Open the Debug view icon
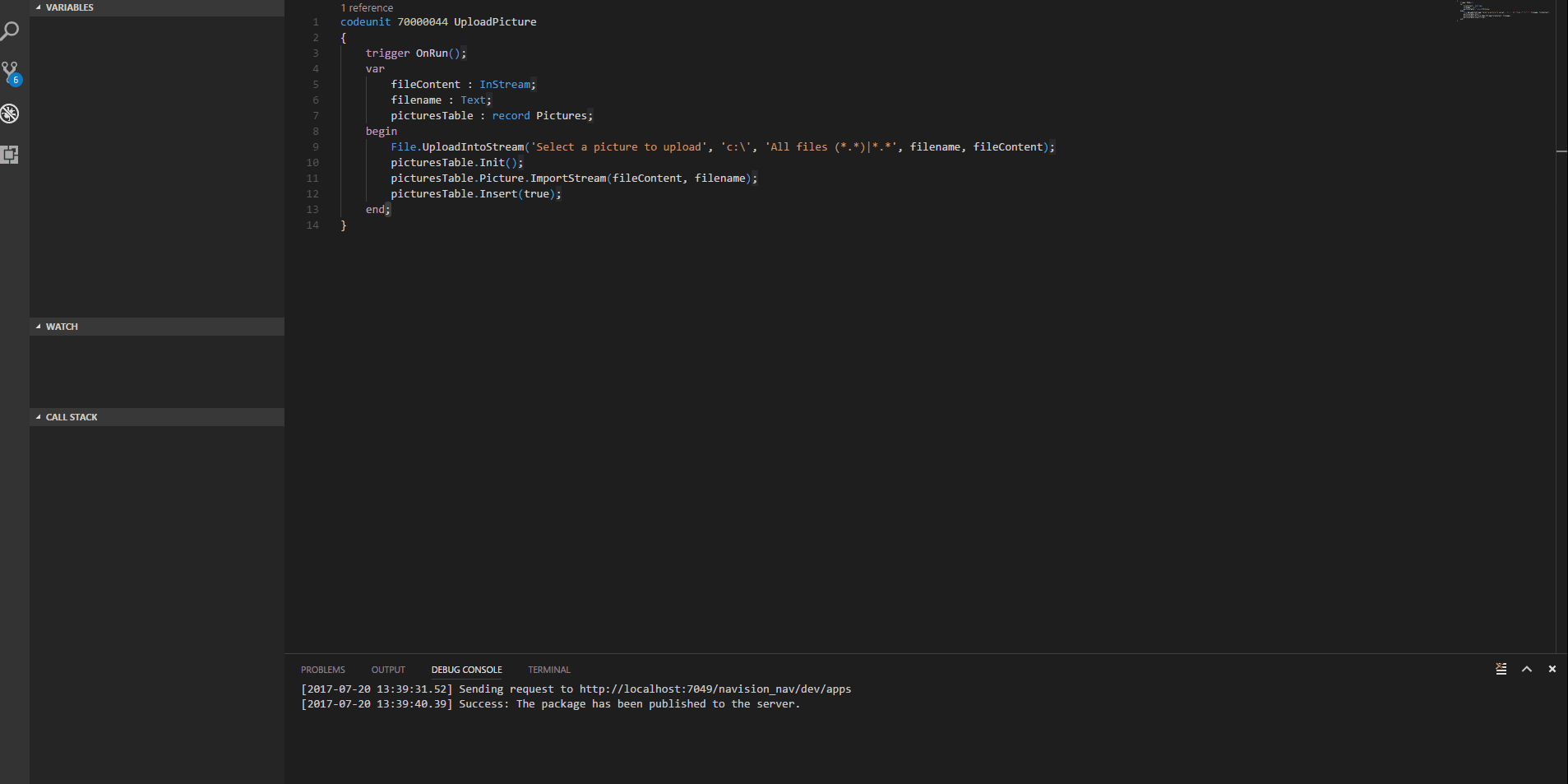Screen dimensions: 1568x784 (10, 114)
